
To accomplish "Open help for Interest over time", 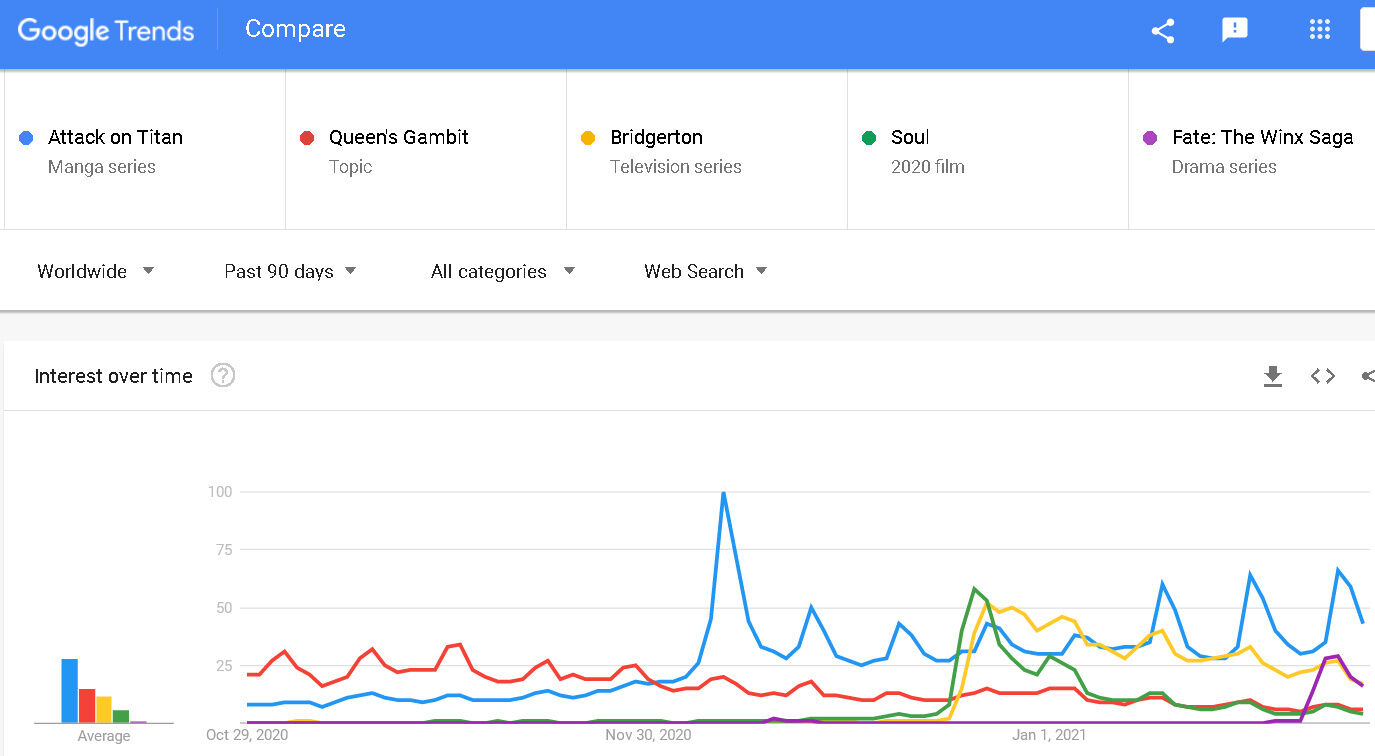I will [223, 376].
